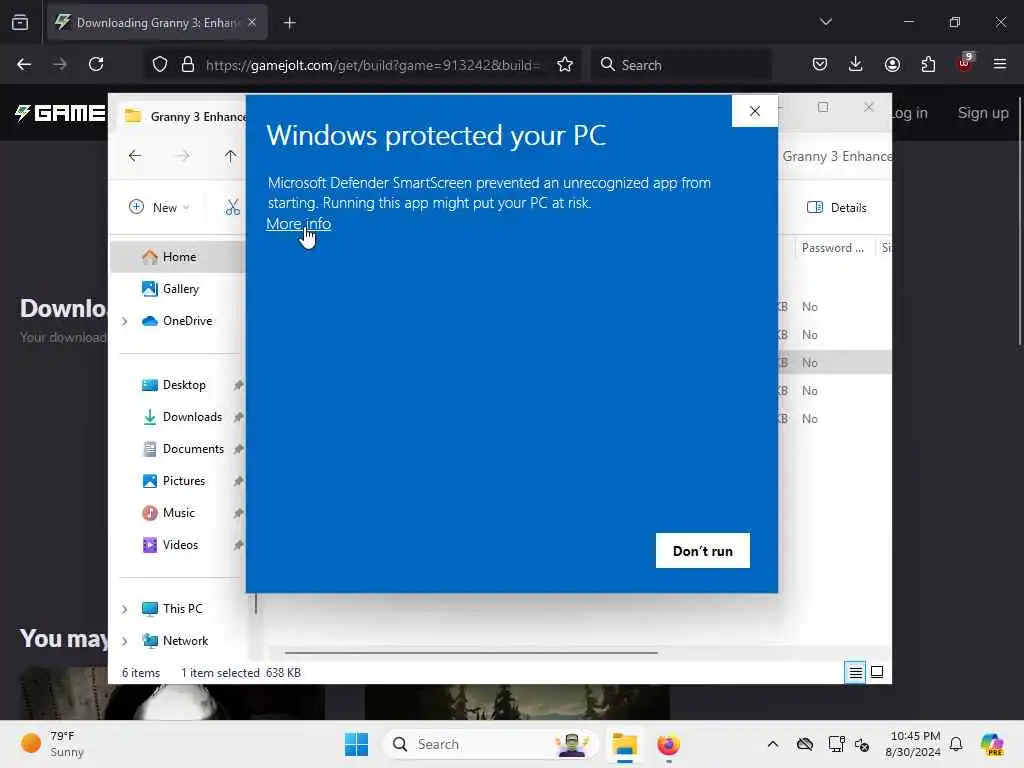Image resolution: width=1024 pixels, height=768 pixels.
Task: Click the horizontal scrollbar in File Explorer
Action: click(x=471, y=652)
